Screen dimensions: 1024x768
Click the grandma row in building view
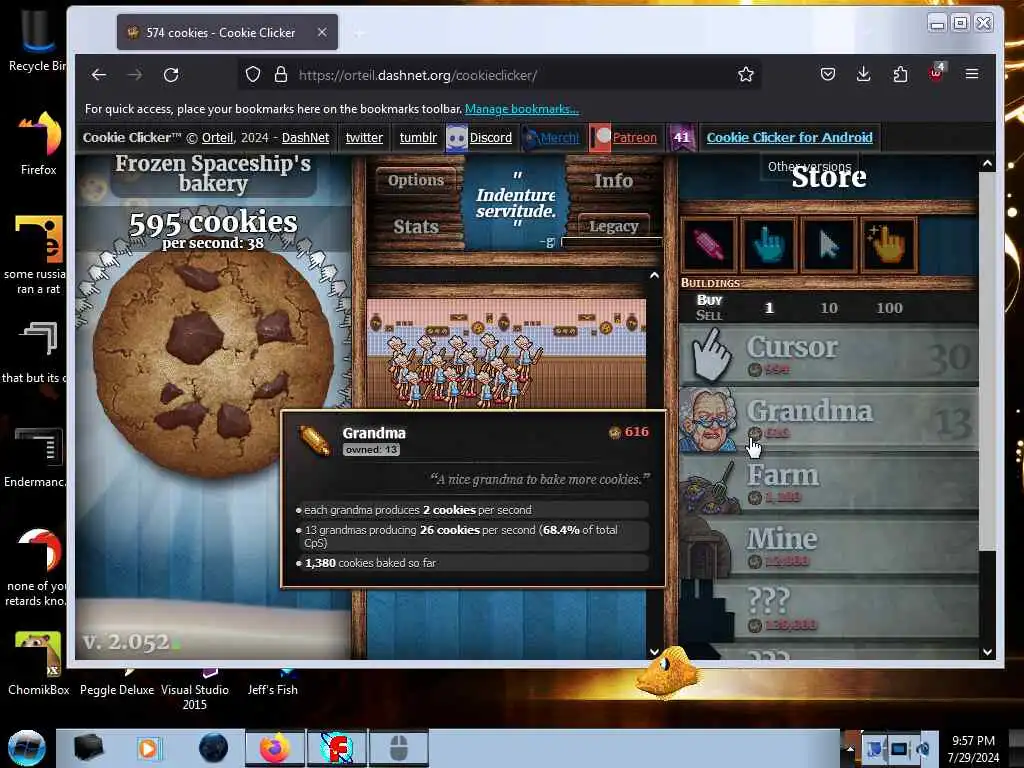507,353
